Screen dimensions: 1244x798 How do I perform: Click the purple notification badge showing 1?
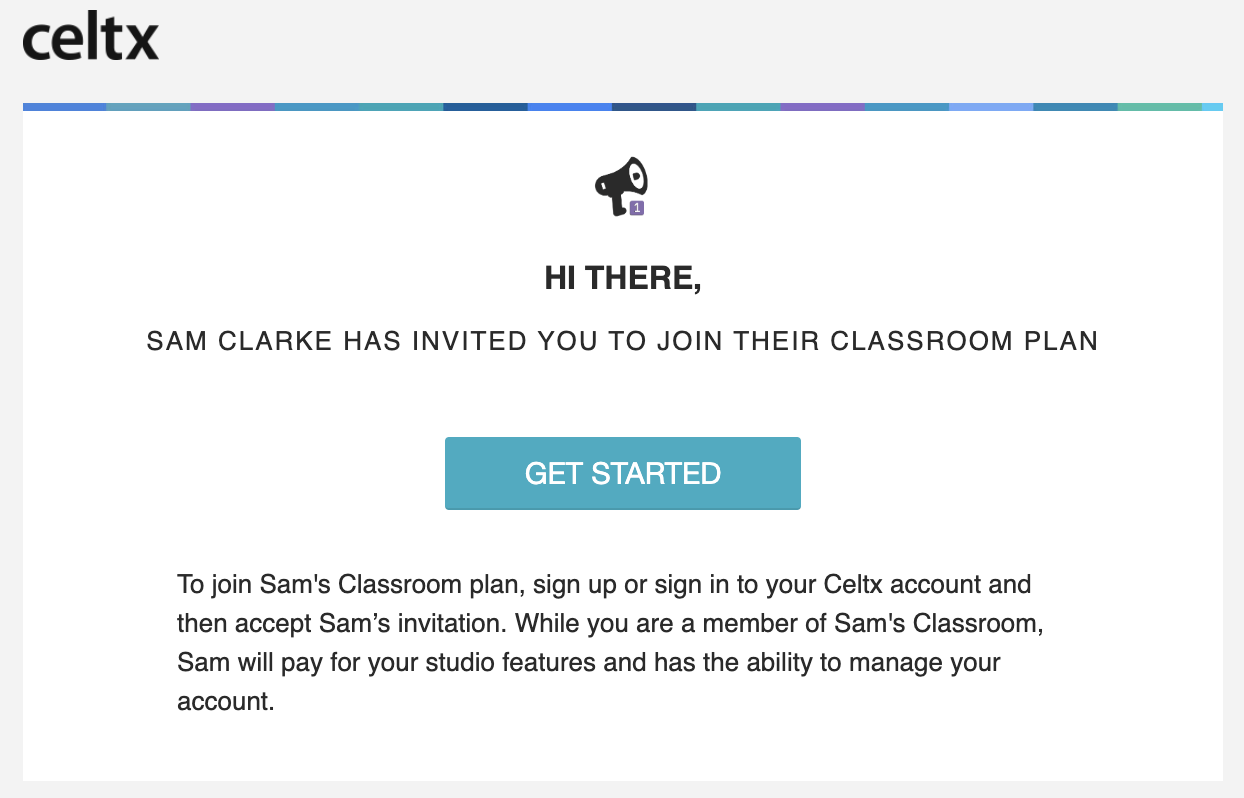tap(637, 208)
